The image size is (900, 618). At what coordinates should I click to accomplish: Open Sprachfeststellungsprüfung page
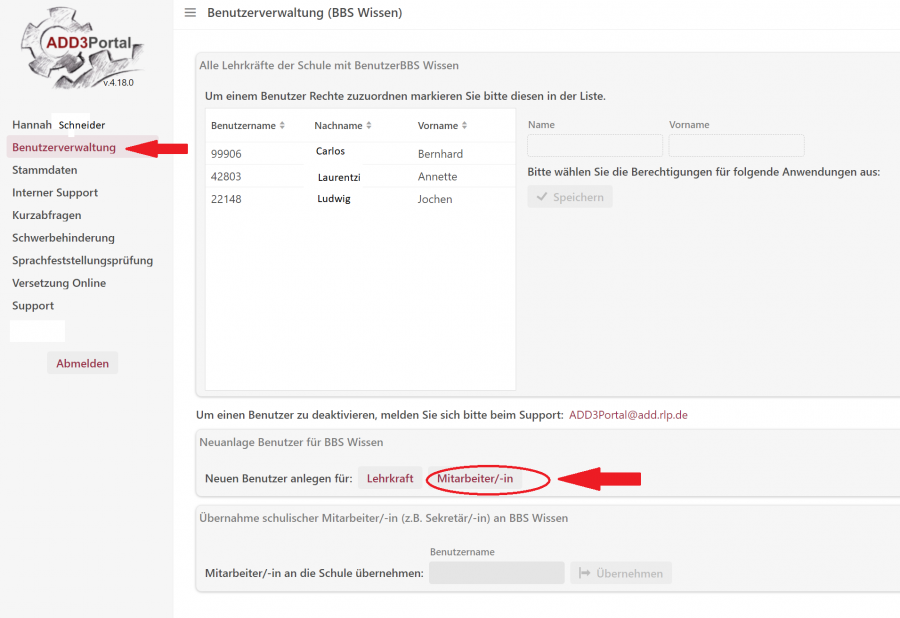coord(82,260)
